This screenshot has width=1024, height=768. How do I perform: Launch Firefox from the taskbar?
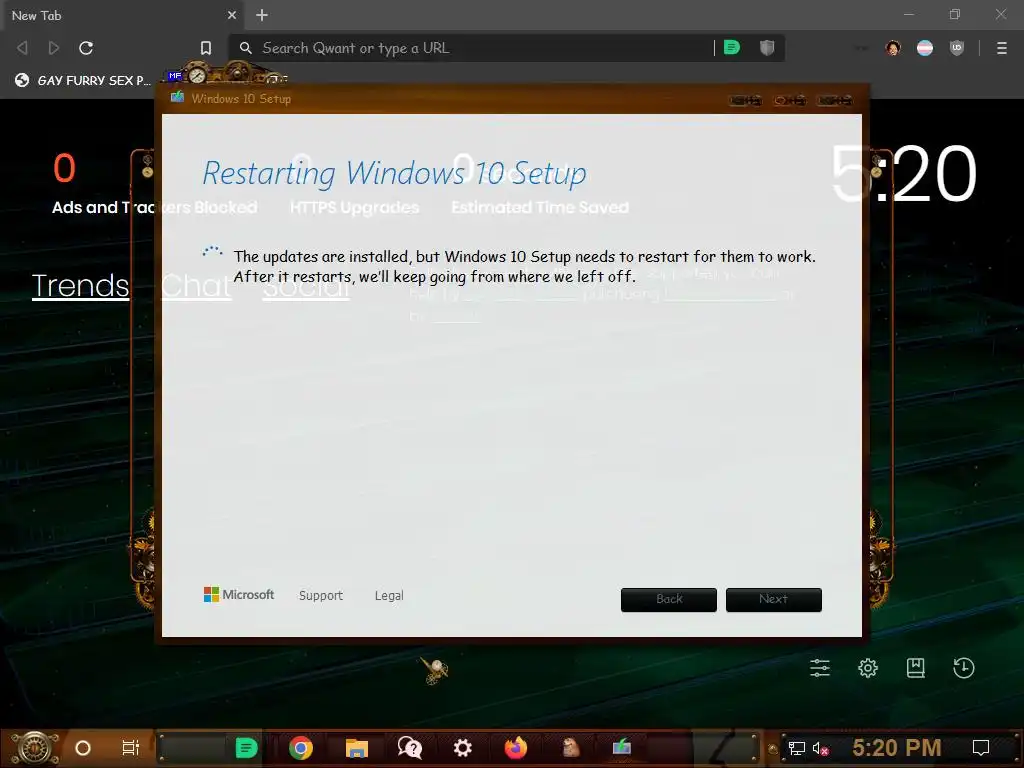click(x=516, y=748)
